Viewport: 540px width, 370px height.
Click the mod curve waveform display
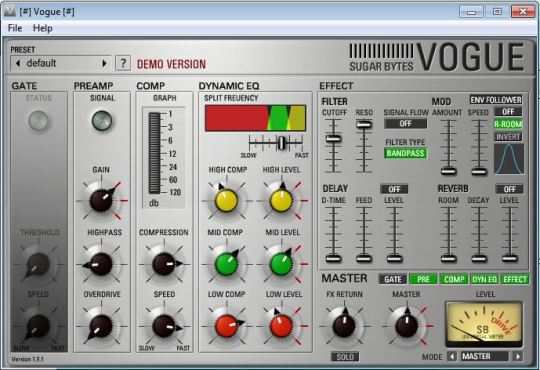tap(509, 158)
